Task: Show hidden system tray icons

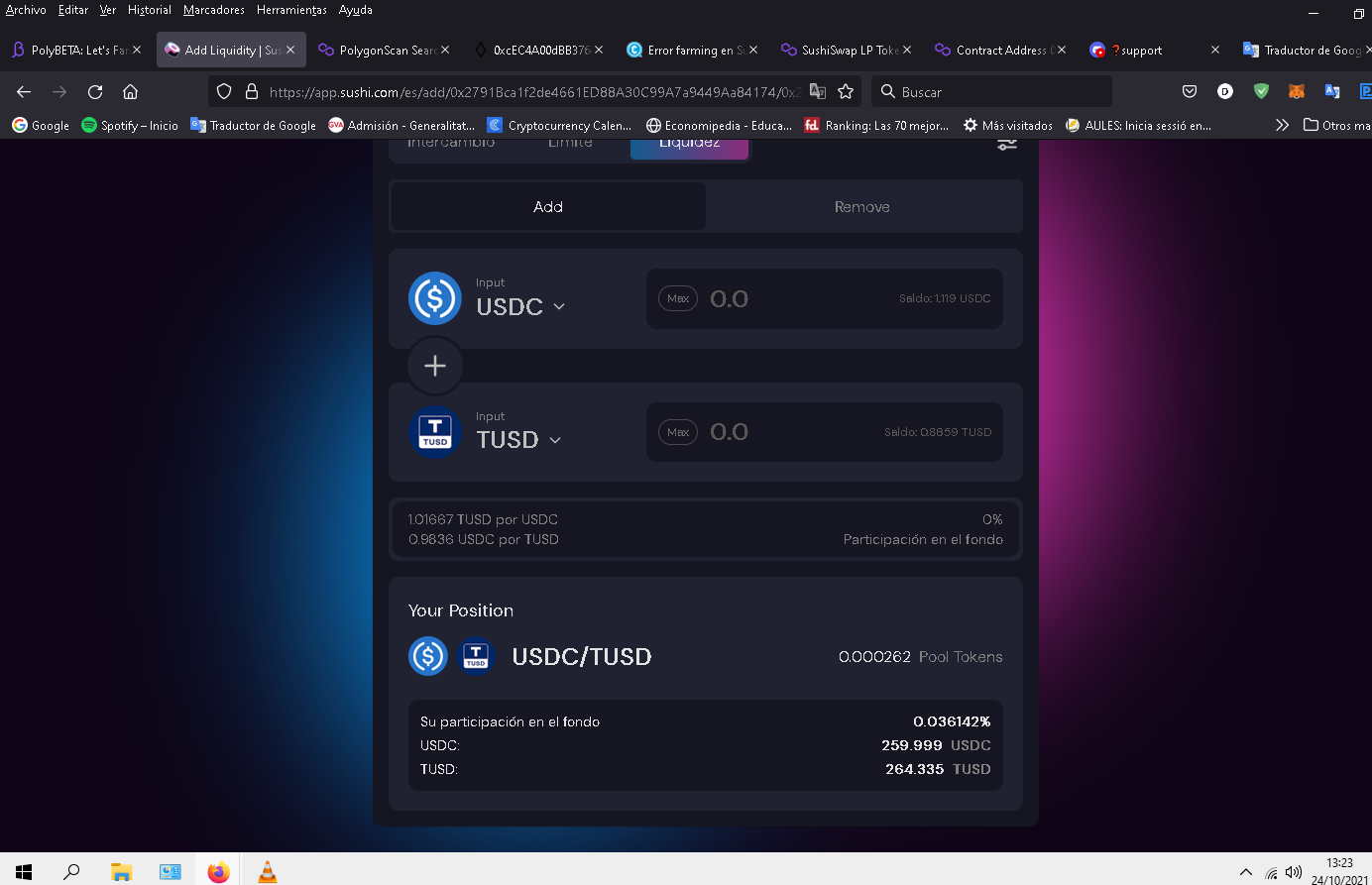Action: (1246, 872)
